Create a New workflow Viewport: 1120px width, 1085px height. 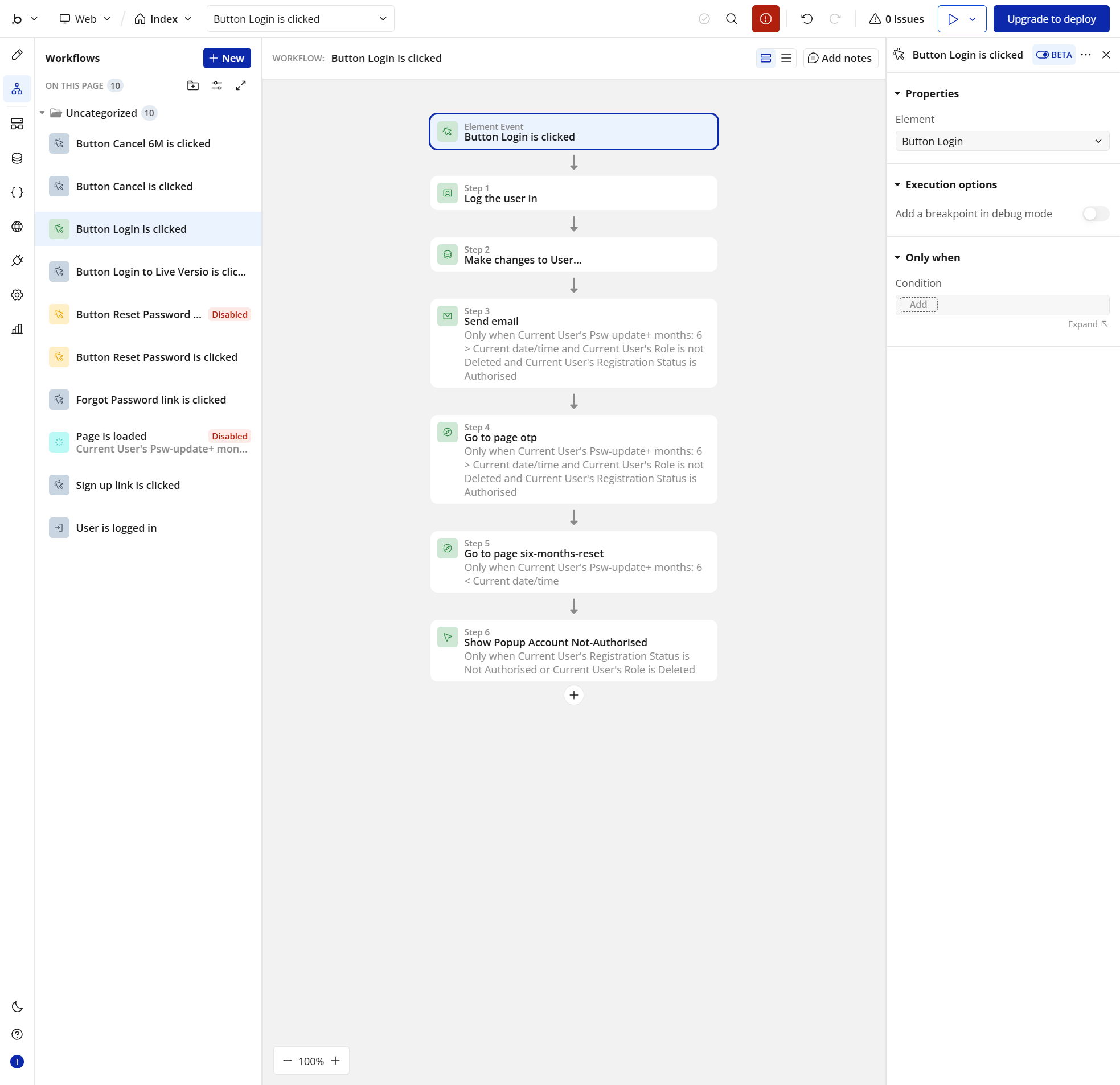(227, 58)
